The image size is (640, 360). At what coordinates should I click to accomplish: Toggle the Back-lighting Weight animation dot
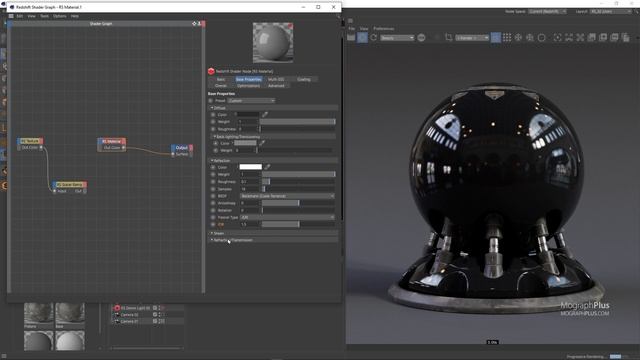click(x=216, y=151)
